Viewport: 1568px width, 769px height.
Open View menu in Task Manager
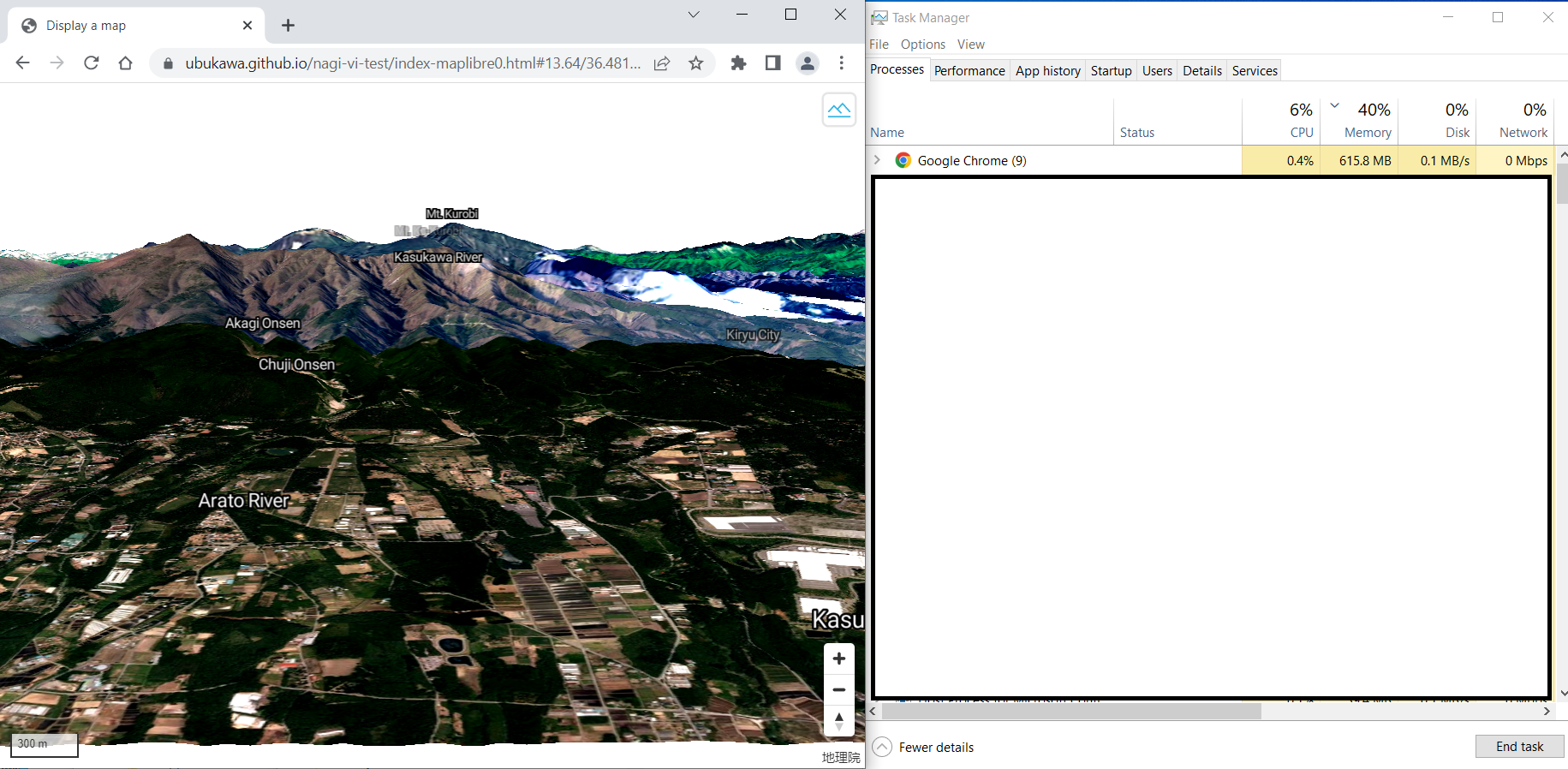971,45
